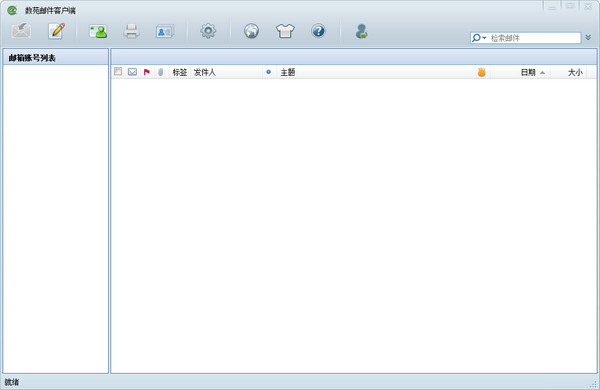This screenshot has width=600, height=390.
Task: Open the search options dropdown arrow
Action: coord(484,38)
